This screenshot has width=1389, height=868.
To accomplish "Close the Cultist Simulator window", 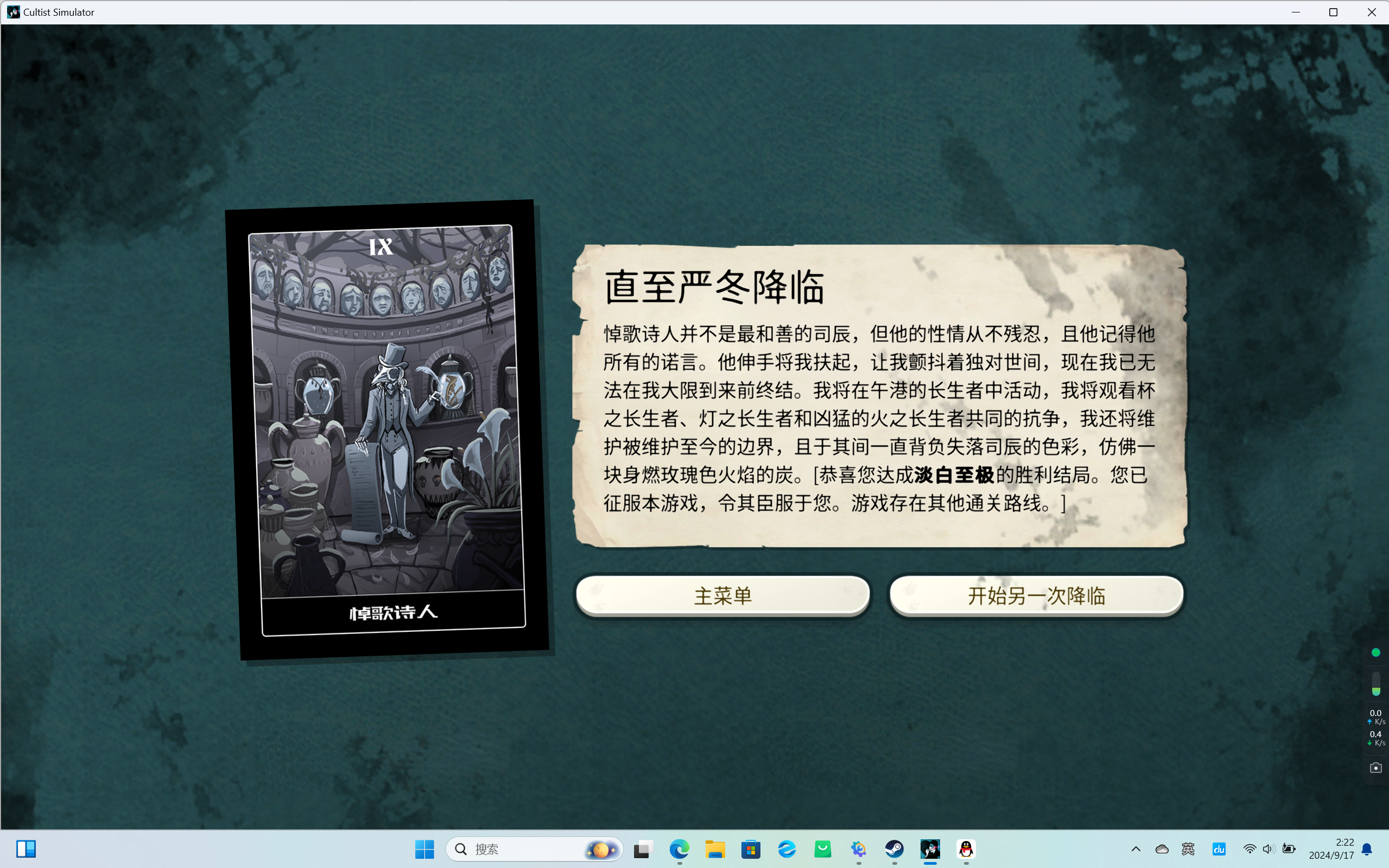I will [x=1371, y=12].
